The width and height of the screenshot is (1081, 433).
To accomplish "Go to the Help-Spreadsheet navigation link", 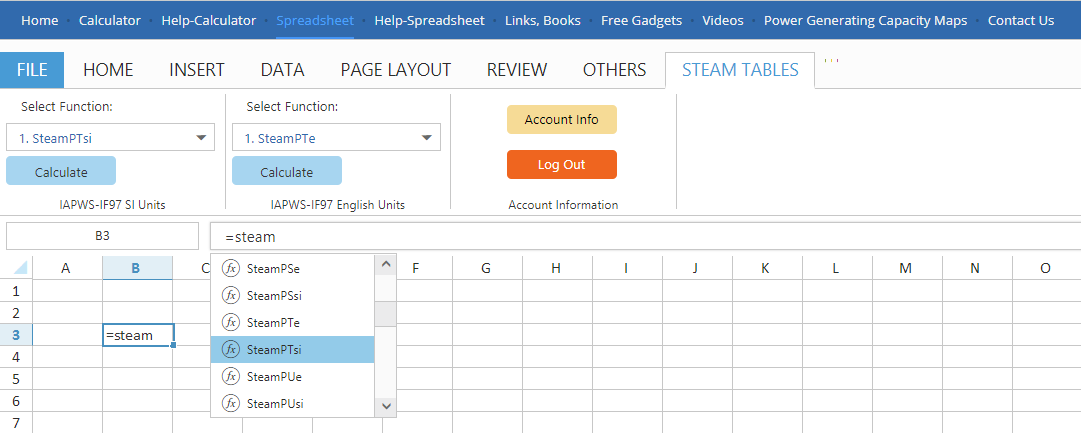I will (x=429, y=20).
